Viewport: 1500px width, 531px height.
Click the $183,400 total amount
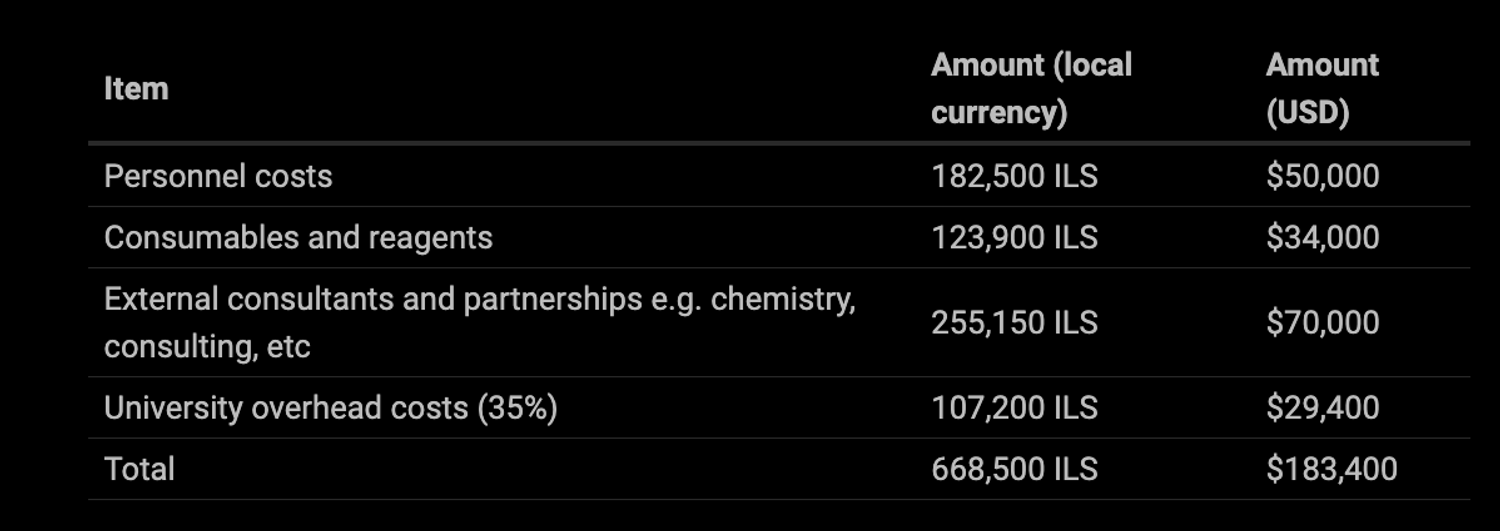1331,469
